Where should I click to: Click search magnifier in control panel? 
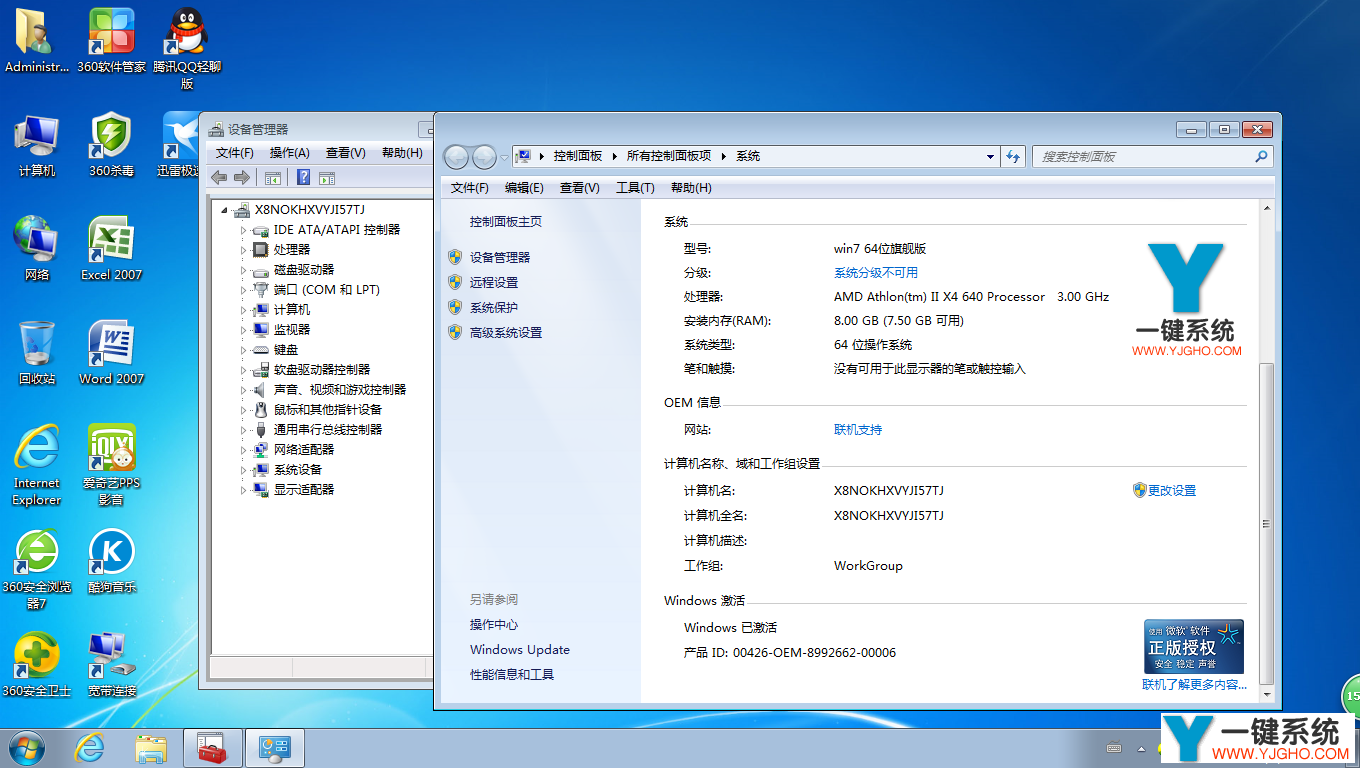pyautogui.click(x=1261, y=156)
